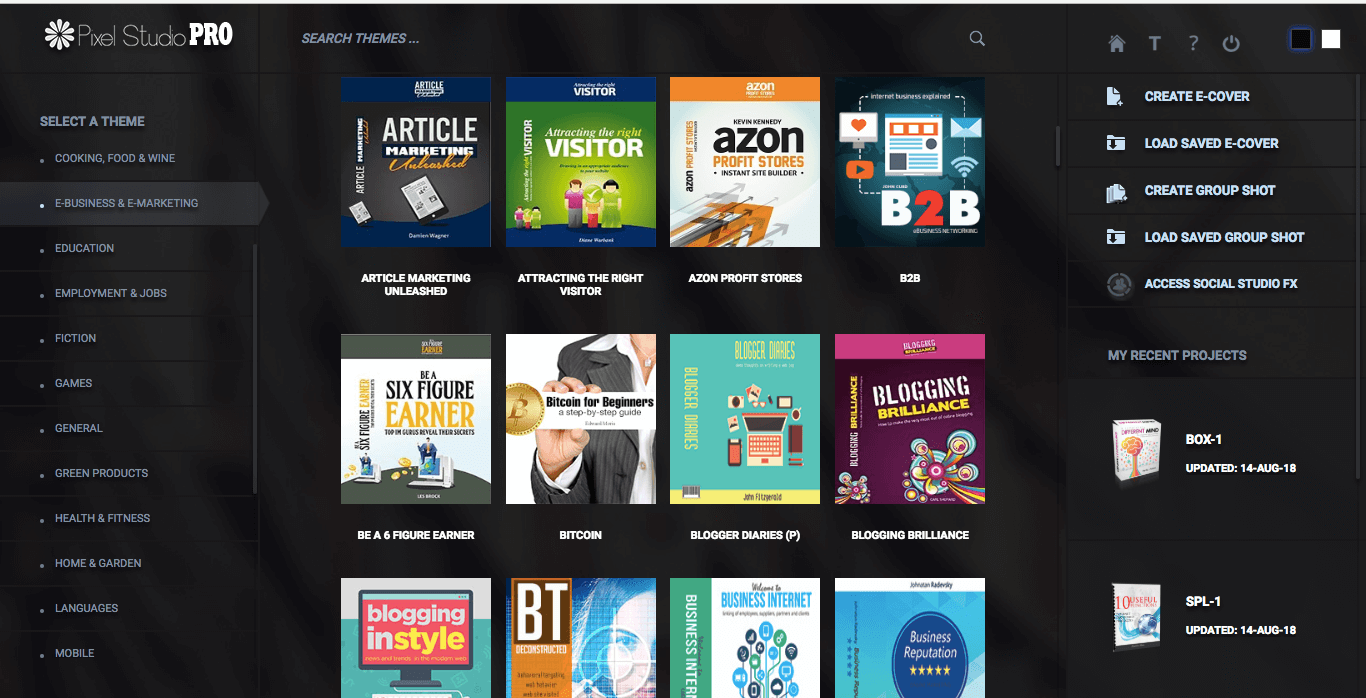Switch to the white theme swatch
Viewport: 1366px width, 698px height.
coord(1331,39)
